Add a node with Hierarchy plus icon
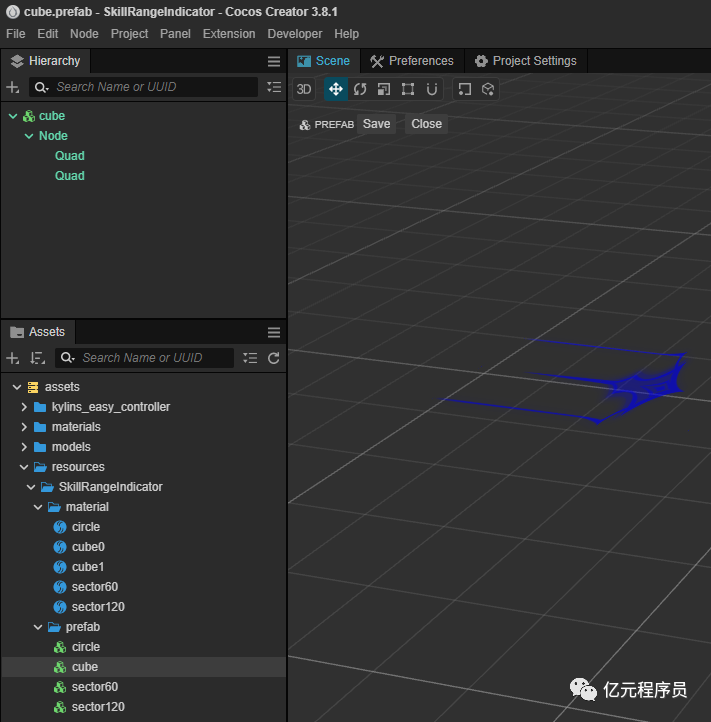 click(13, 87)
